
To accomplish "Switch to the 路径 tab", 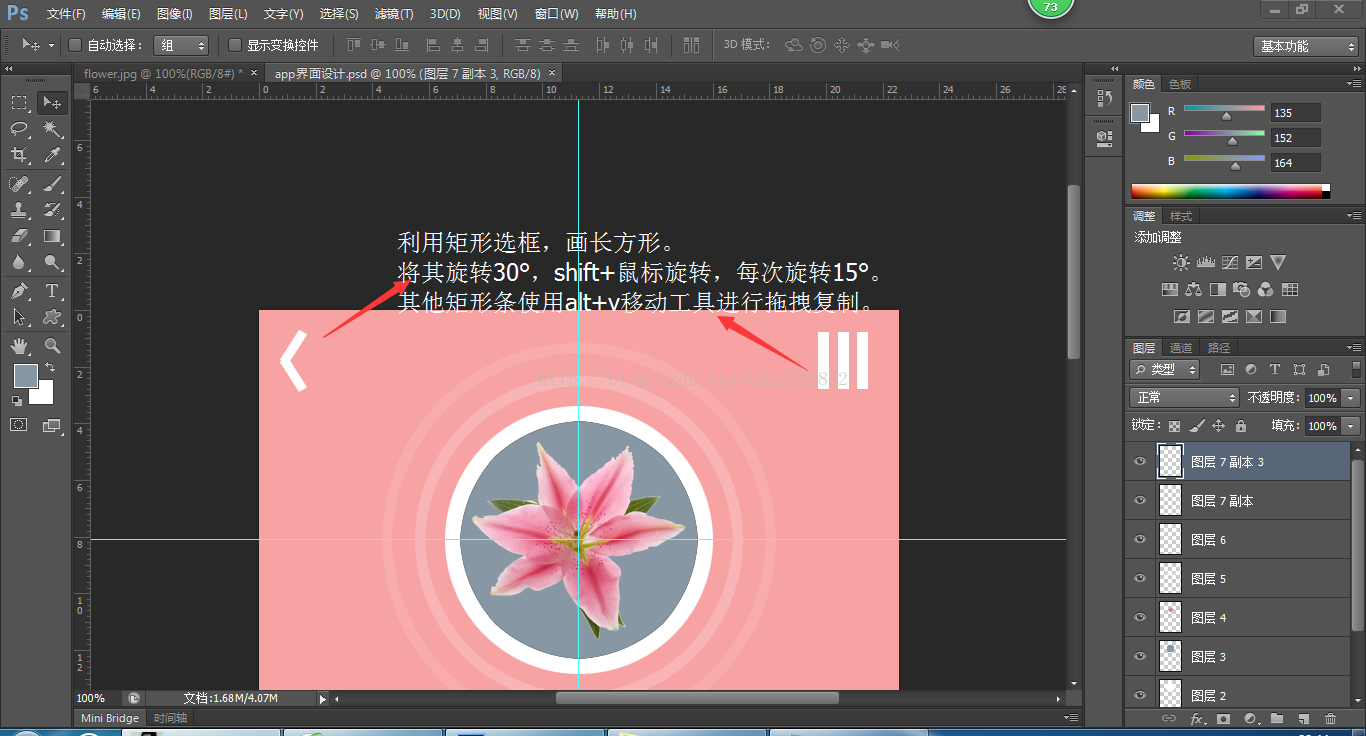I will coord(1219,348).
